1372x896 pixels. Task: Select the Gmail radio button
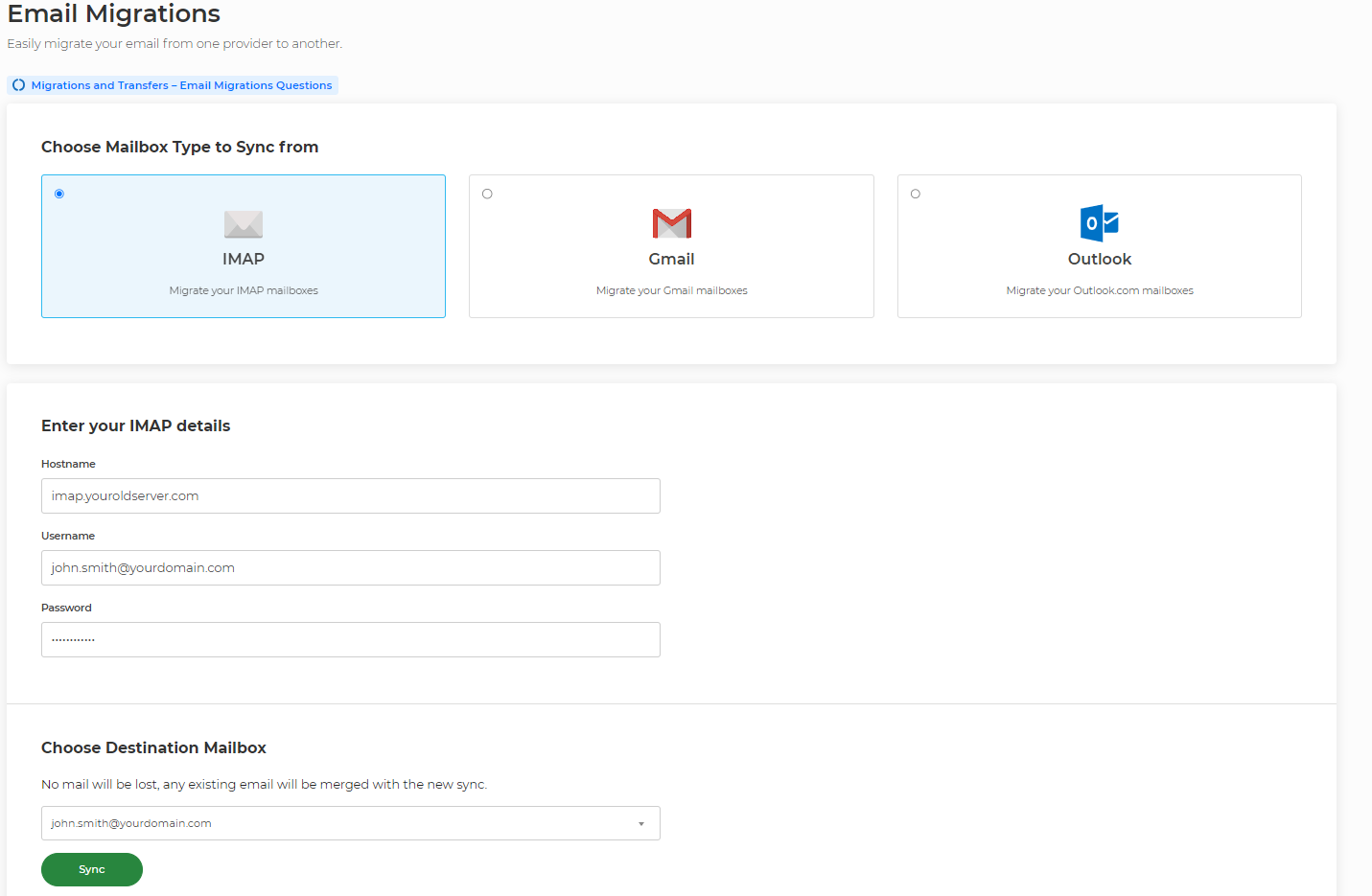coord(487,194)
